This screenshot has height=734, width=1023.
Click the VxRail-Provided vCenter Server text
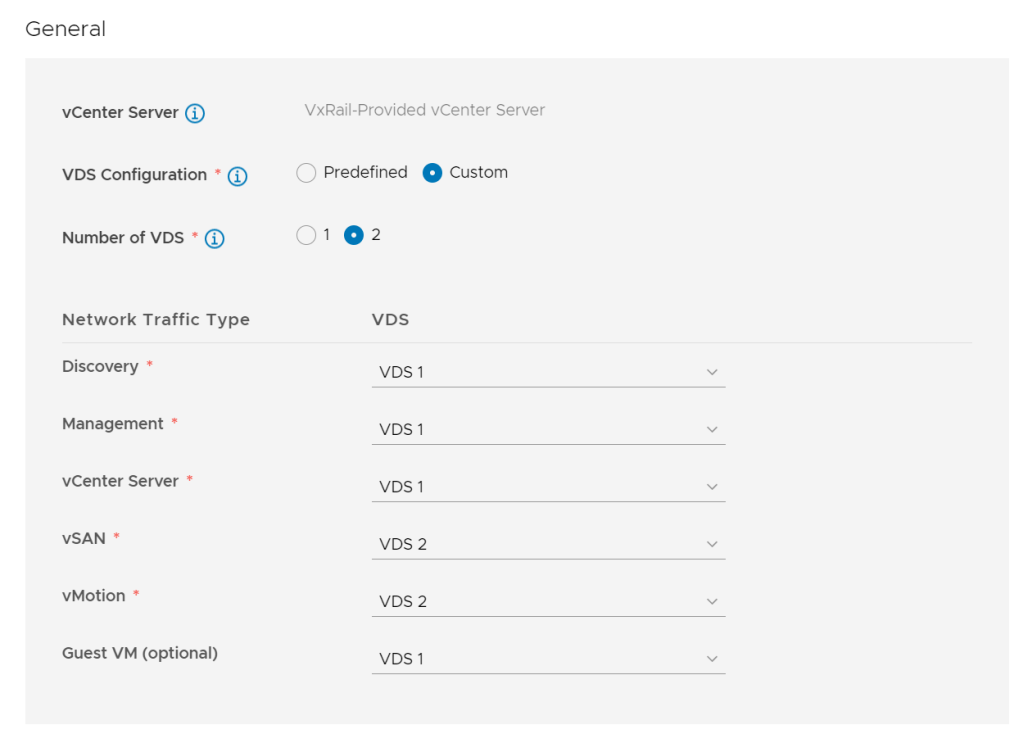click(424, 110)
